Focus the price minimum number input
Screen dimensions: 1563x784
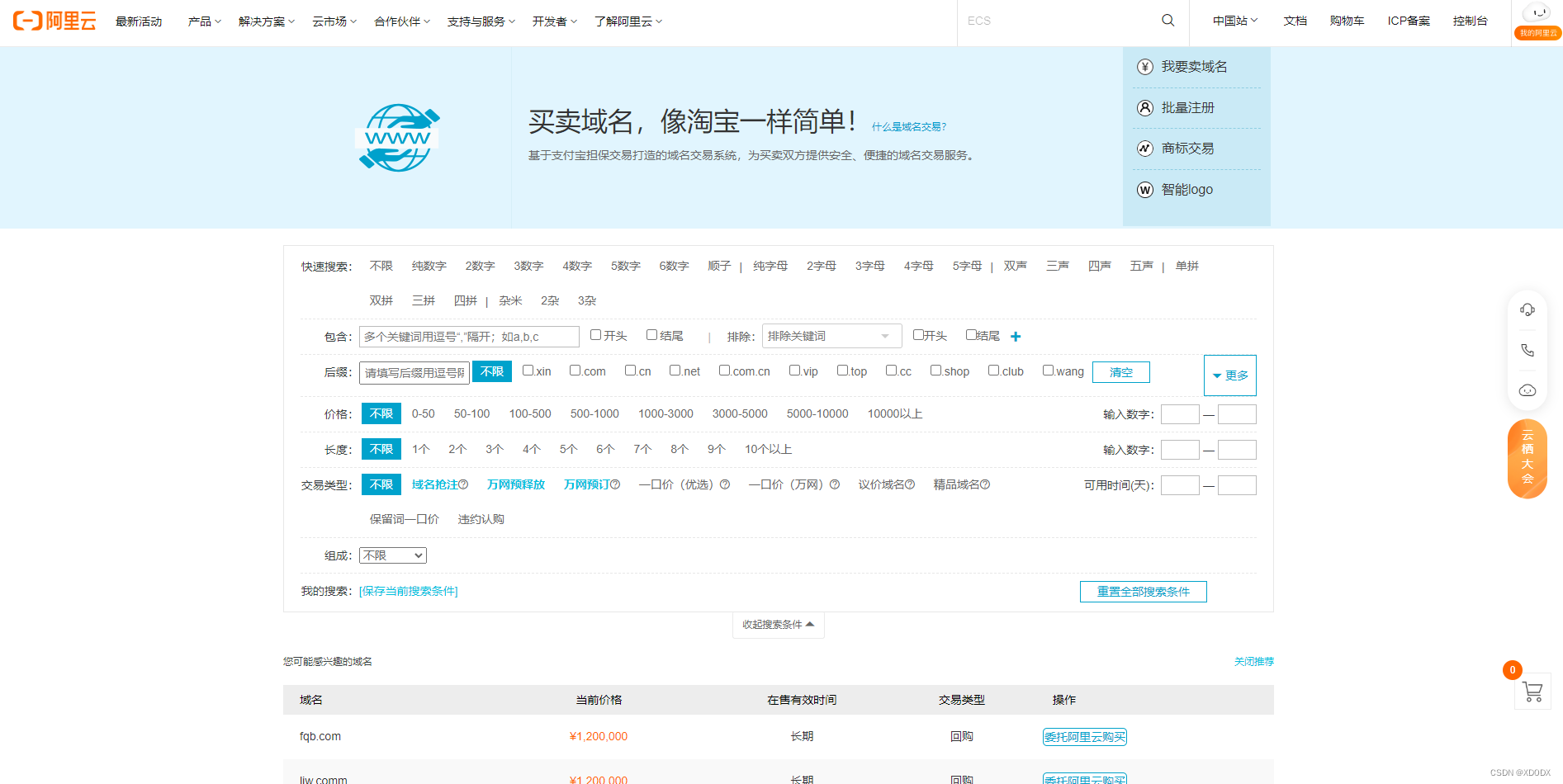click(1180, 414)
